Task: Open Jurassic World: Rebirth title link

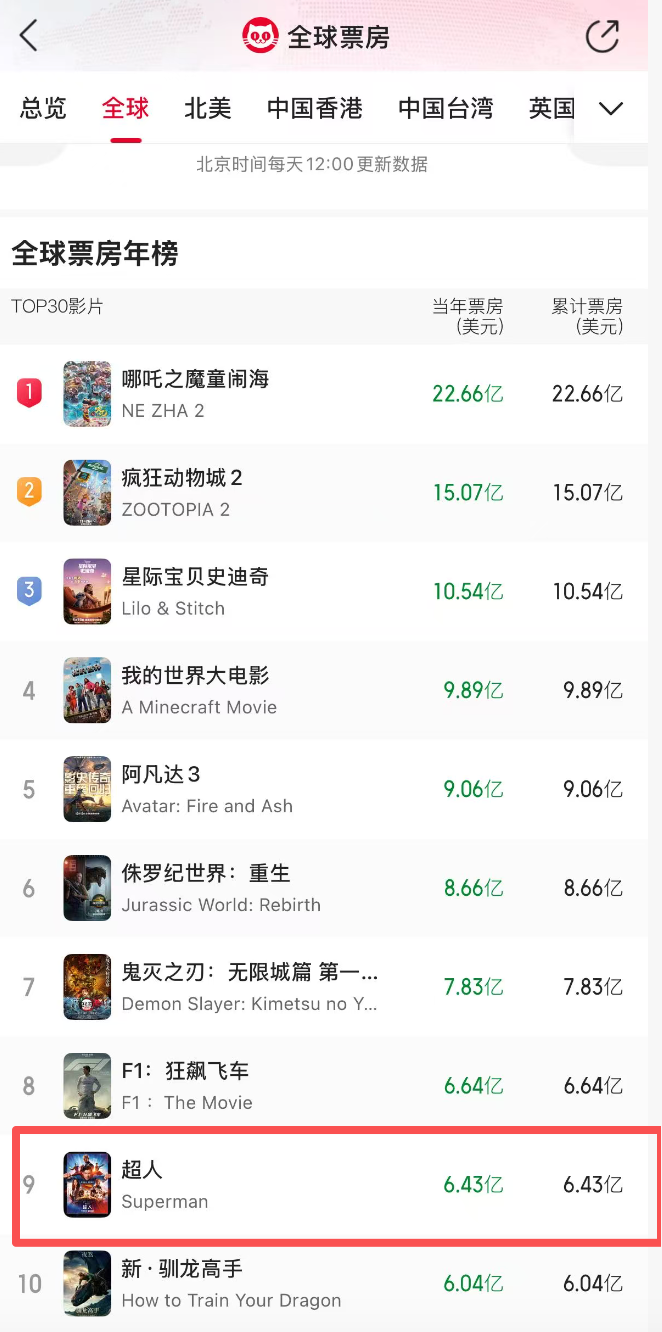Action: (x=206, y=873)
